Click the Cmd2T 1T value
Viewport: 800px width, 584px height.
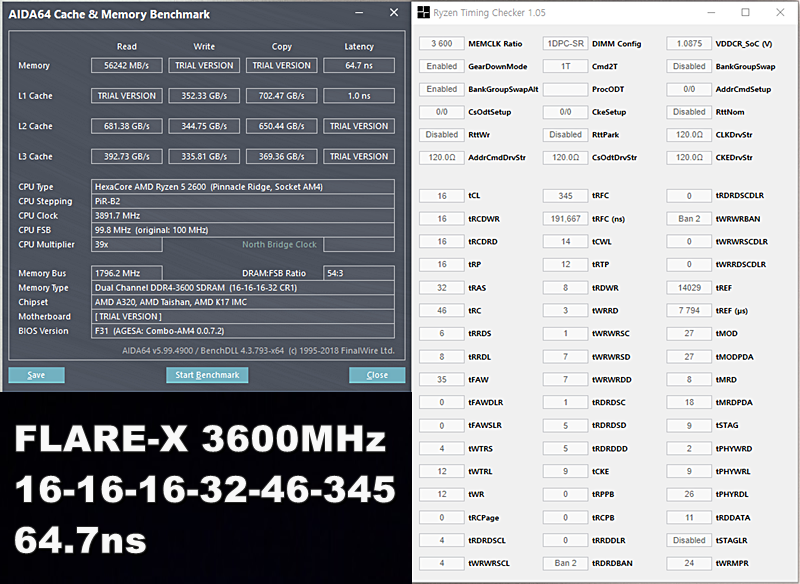coord(565,66)
